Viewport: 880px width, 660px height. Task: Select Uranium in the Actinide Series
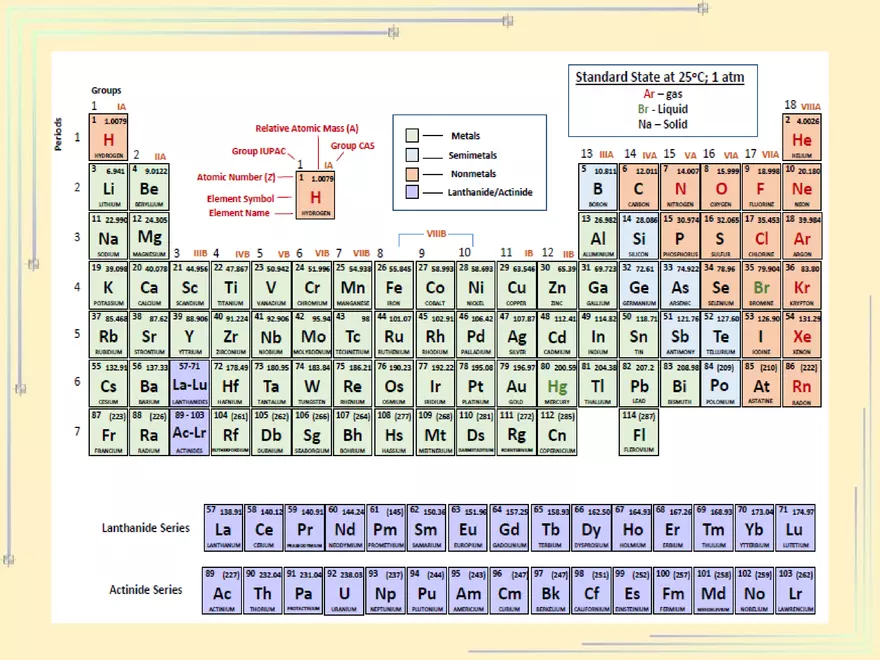(x=345, y=591)
